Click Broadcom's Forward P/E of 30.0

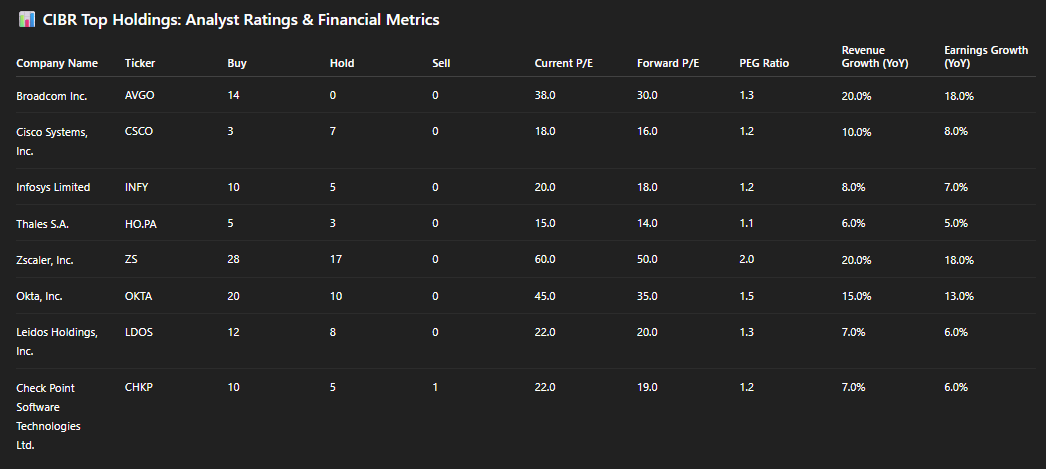pos(648,95)
